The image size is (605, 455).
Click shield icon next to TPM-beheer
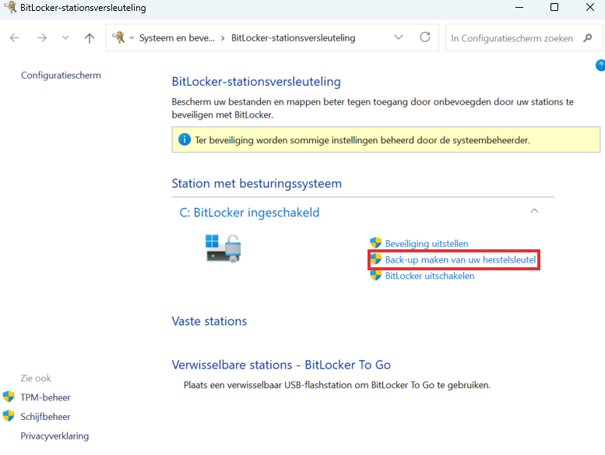8,397
